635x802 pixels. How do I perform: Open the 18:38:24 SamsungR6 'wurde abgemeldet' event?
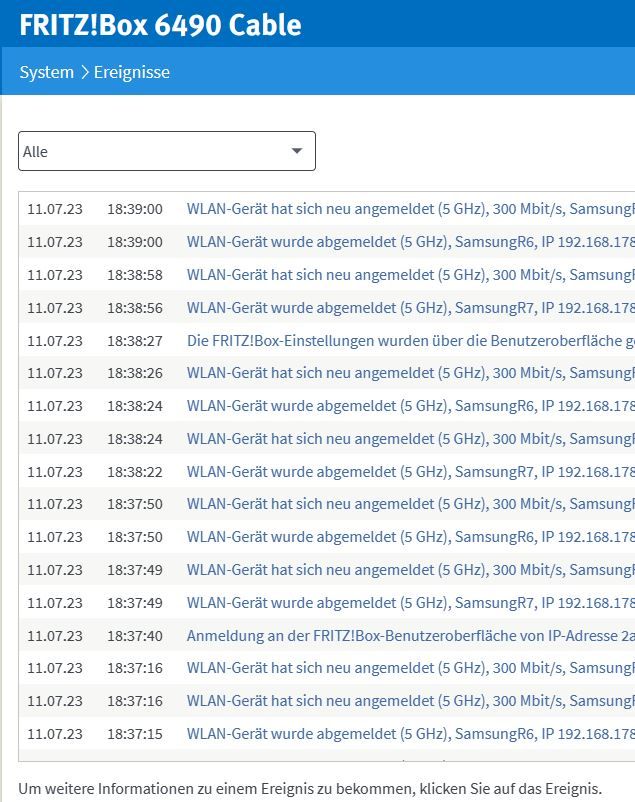coord(410,406)
